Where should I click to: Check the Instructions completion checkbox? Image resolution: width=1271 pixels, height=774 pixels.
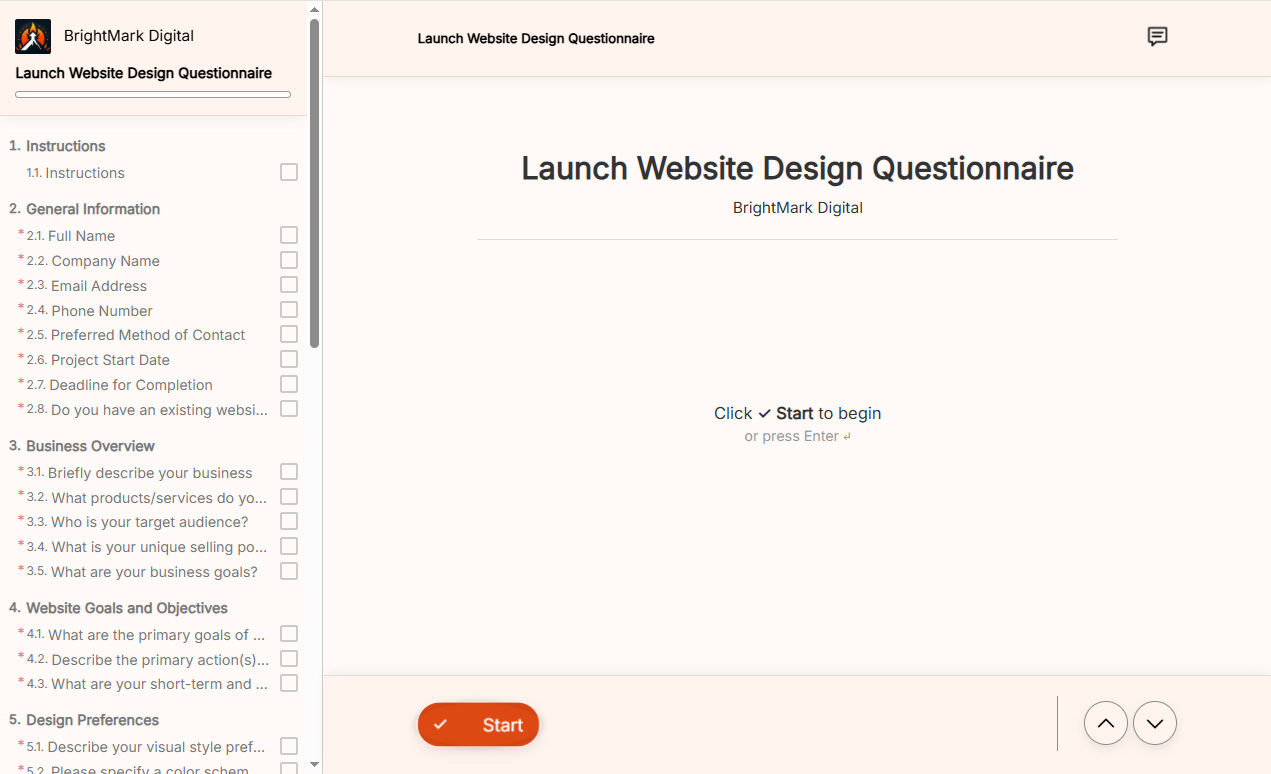point(289,172)
